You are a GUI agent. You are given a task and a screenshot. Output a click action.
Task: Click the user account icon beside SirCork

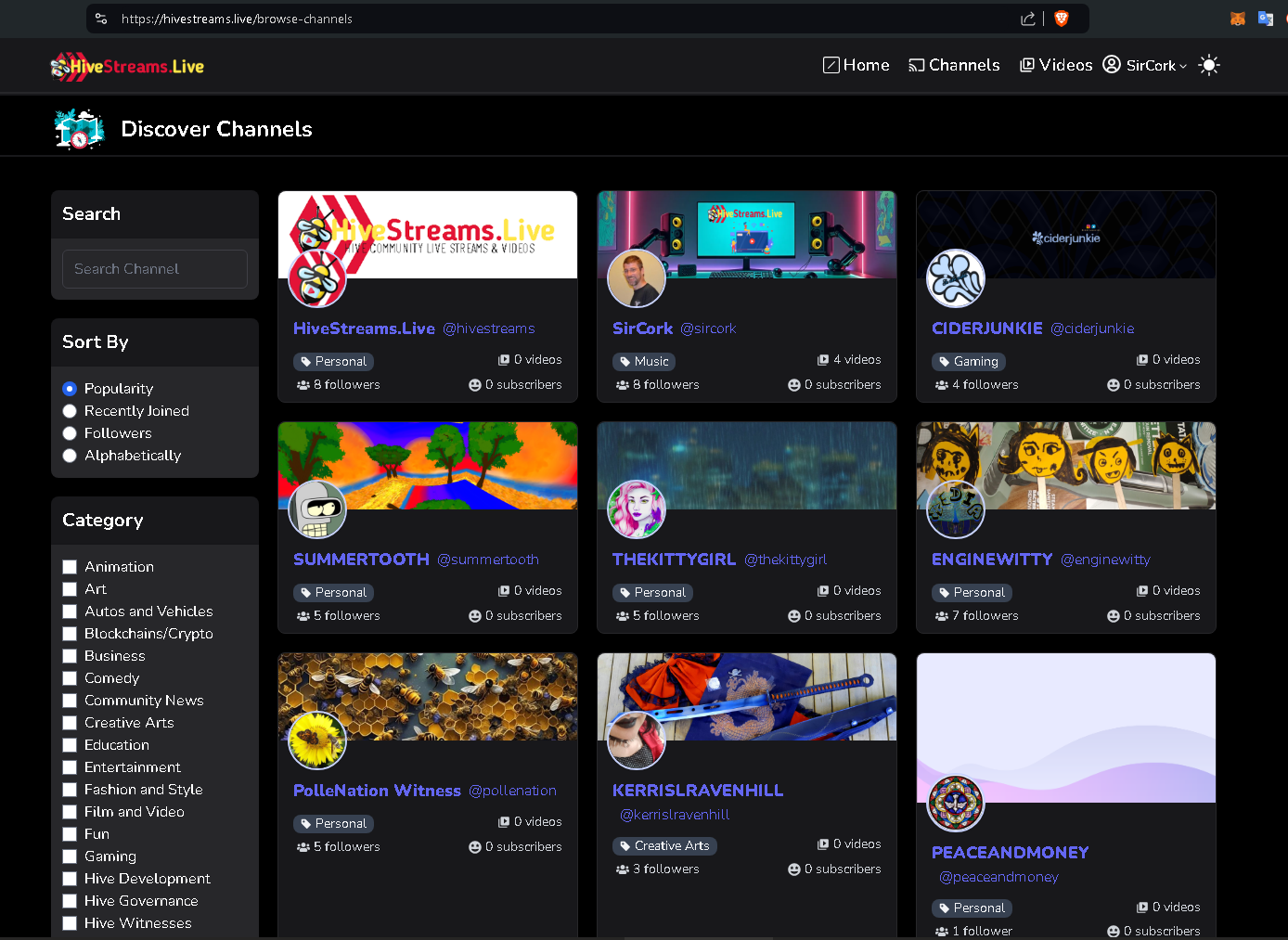click(x=1112, y=65)
